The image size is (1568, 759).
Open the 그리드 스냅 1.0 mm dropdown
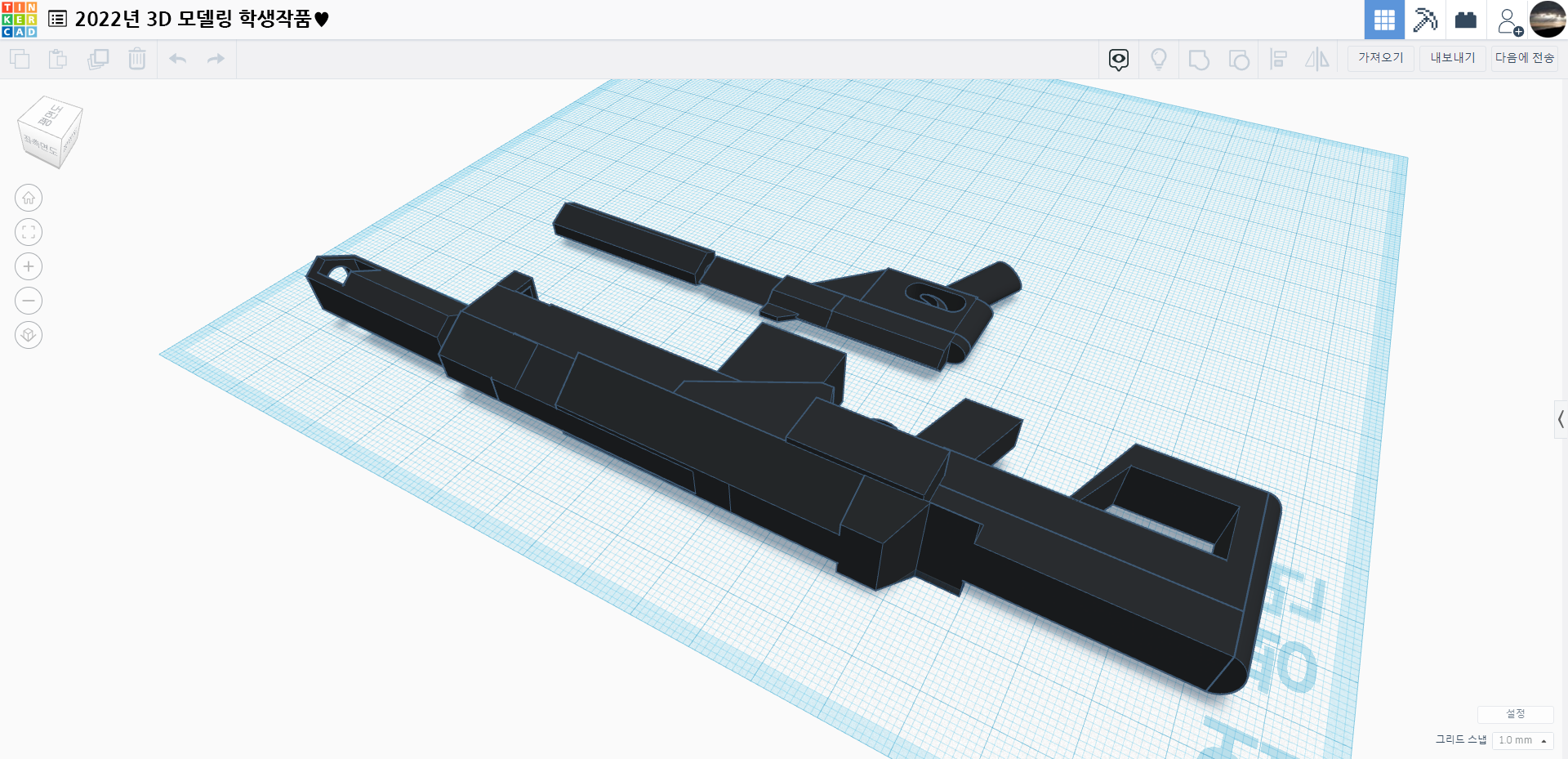coord(1522,740)
